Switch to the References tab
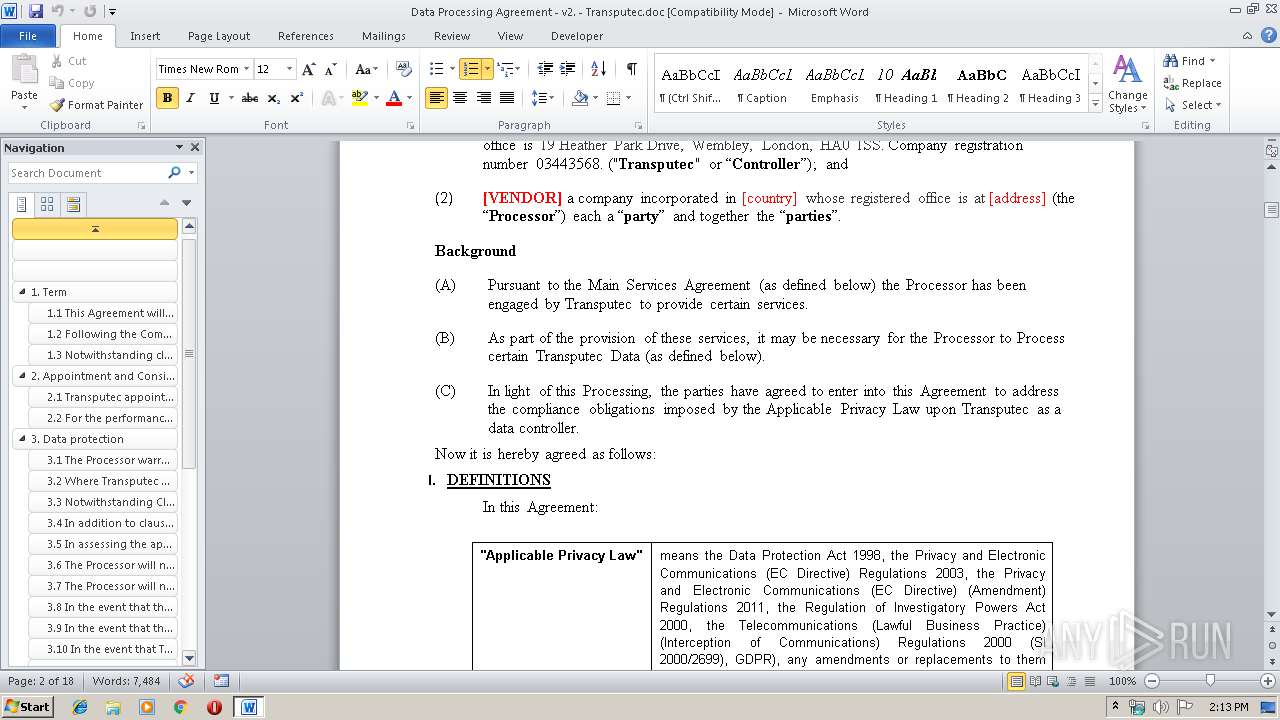 [306, 36]
